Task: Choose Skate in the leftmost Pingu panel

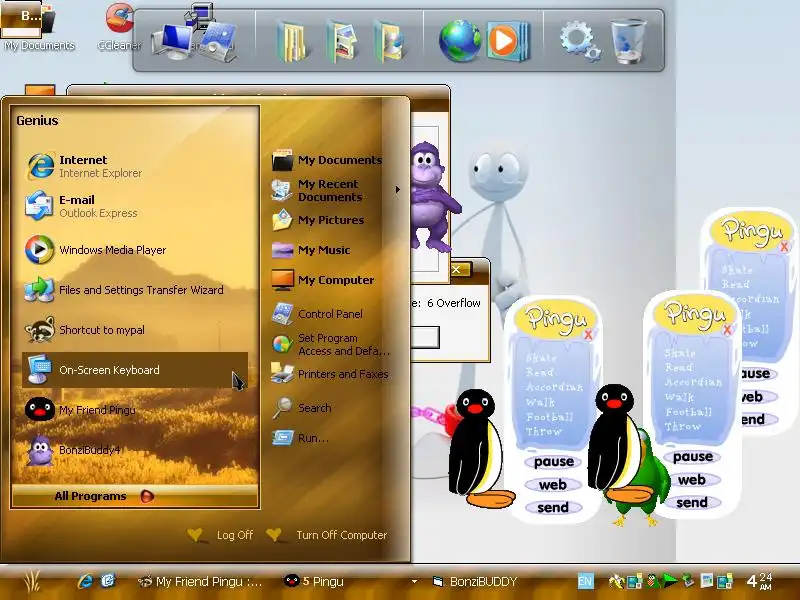Action: 541,358
